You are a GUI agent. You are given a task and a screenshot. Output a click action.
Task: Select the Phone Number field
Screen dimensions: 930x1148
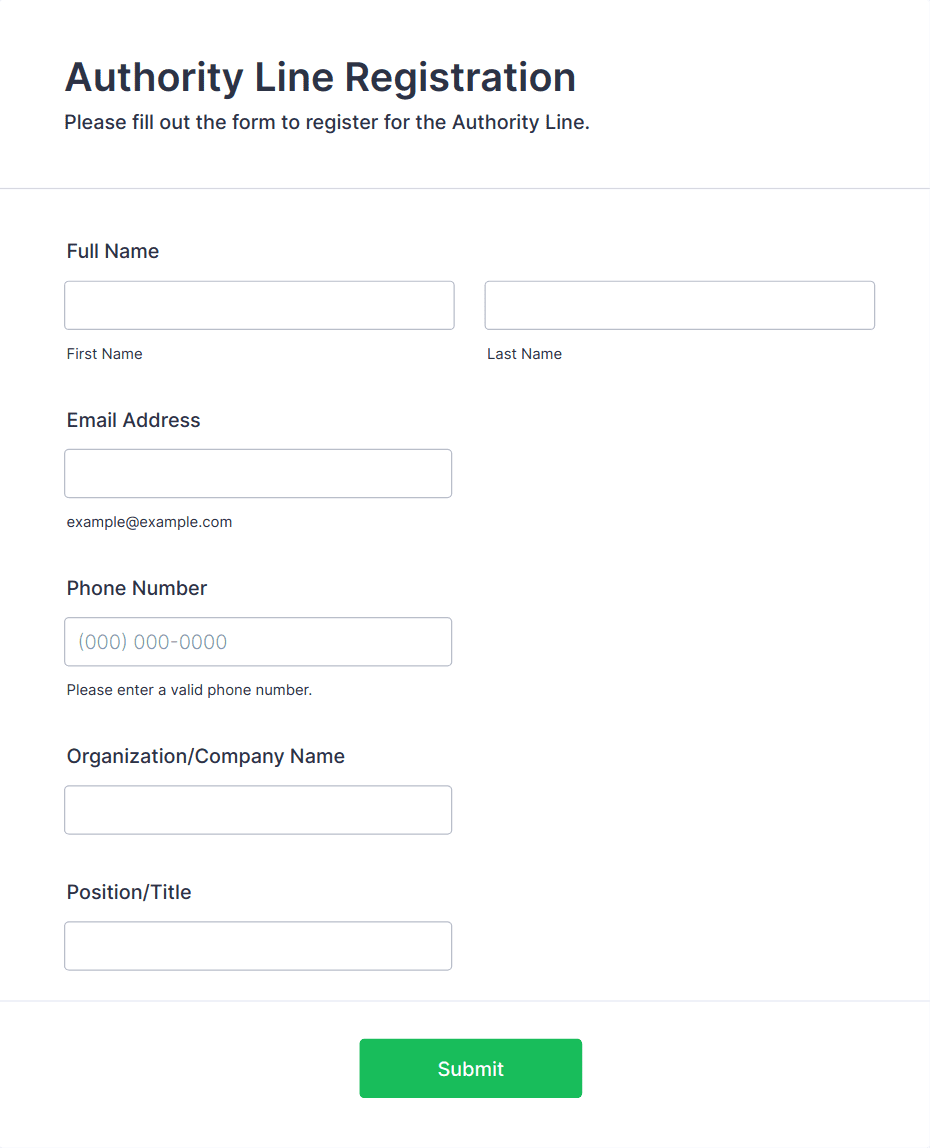pos(258,641)
